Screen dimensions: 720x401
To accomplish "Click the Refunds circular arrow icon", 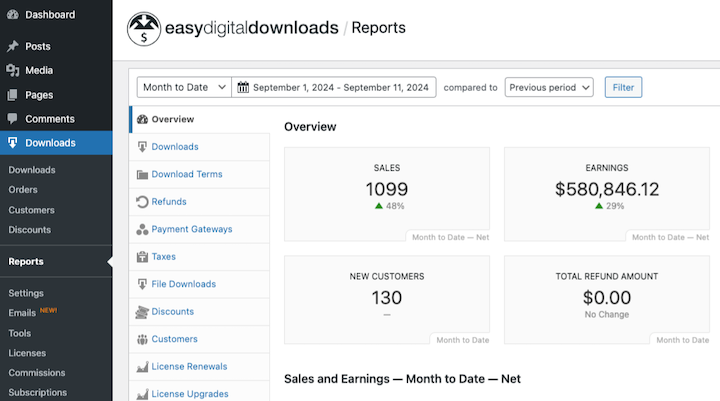I will 142,202.
